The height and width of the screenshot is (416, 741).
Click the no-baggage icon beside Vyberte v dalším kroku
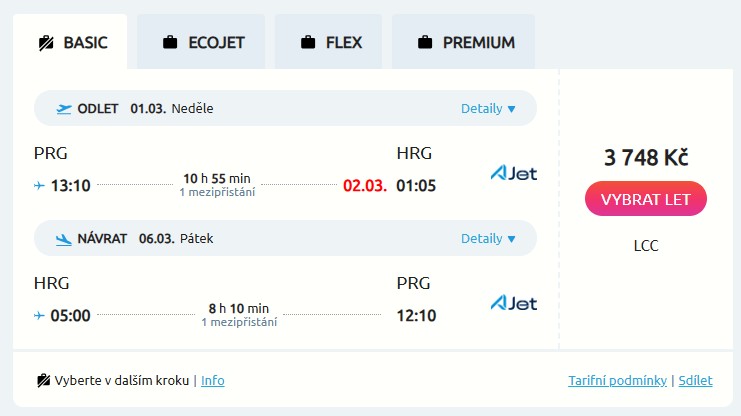click(x=43, y=380)
